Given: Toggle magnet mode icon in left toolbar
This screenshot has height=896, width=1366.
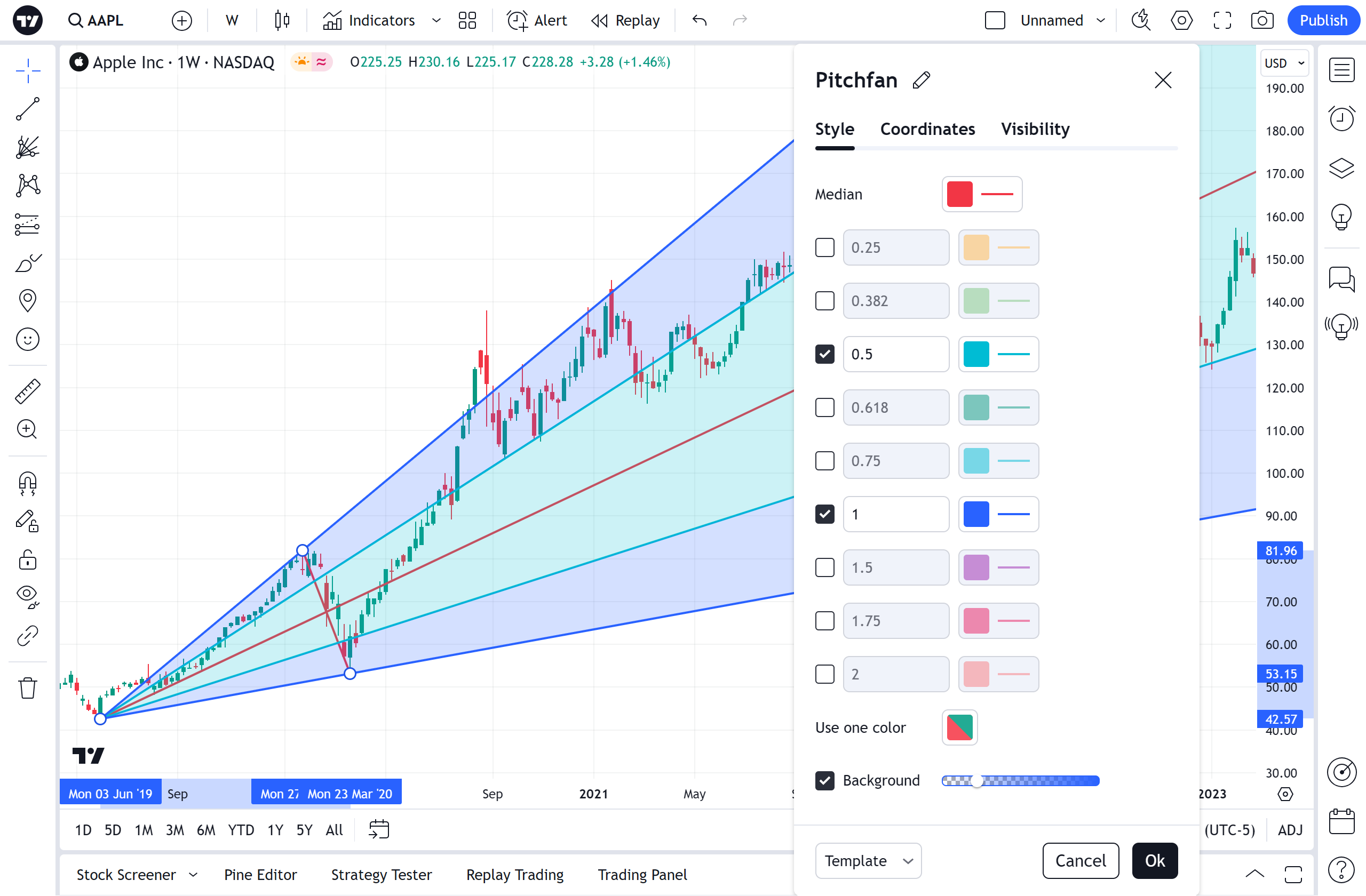Looking at the screenshot, I should pos(28,483).
